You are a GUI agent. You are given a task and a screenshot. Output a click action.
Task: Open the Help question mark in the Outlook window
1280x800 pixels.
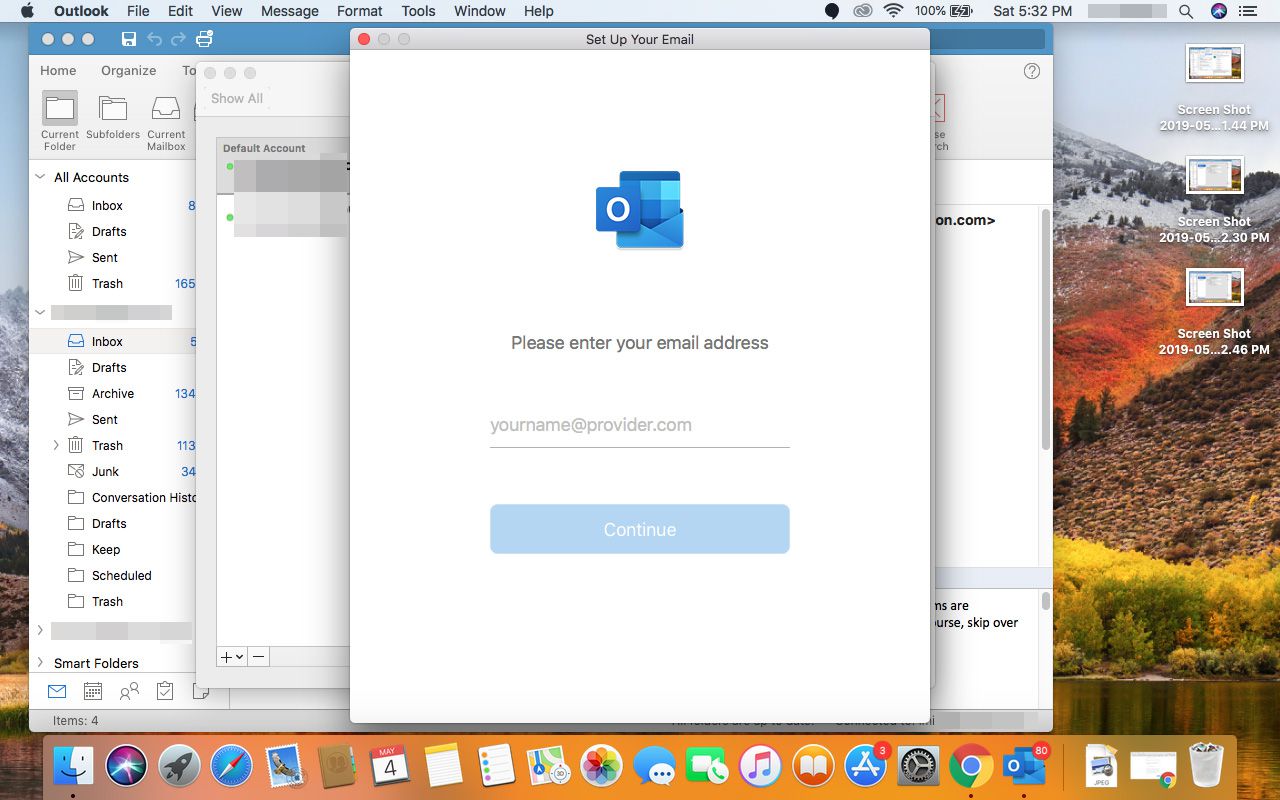[x=1032, y=71]
